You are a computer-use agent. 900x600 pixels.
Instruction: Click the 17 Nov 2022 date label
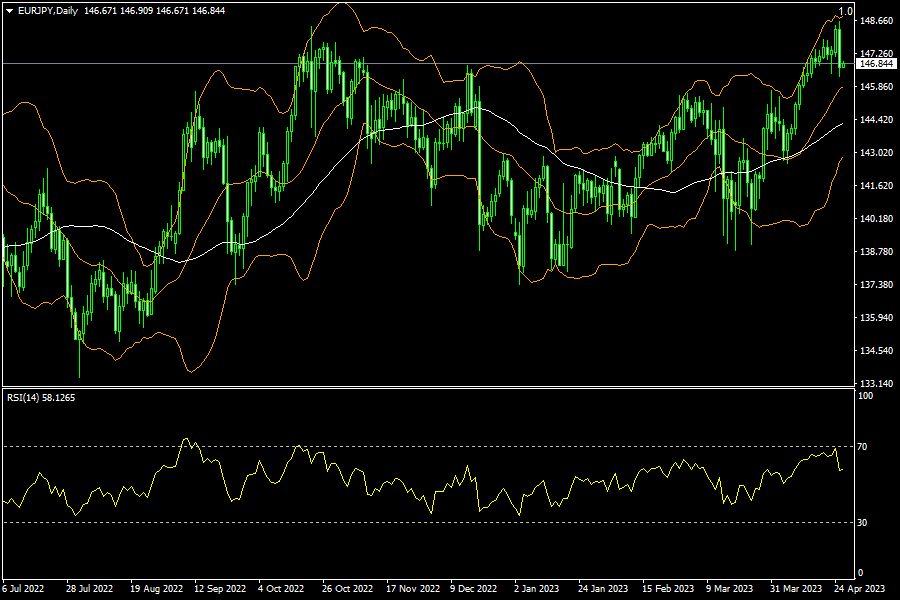[413, 589]
